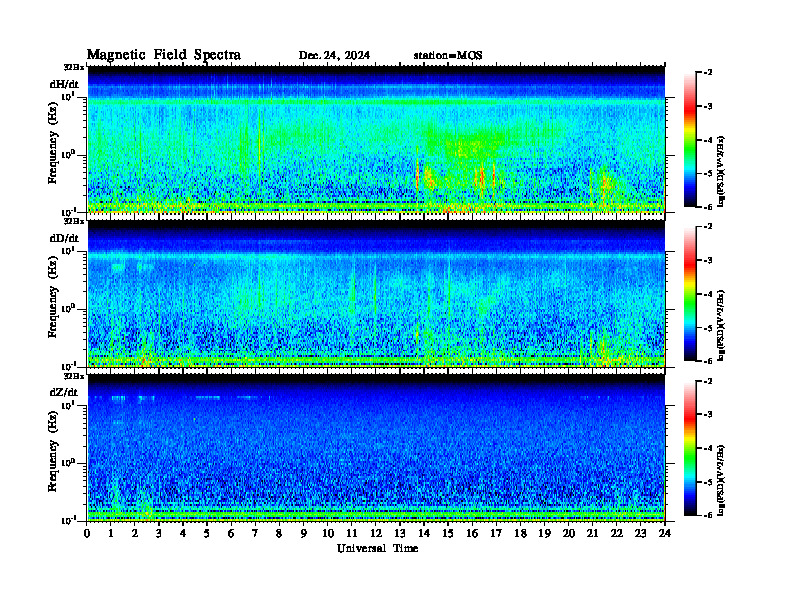The width and height of the screenshot is (792, 612).
Task: Click the hour 21 tick label on time axis
Action: click(592, 533)
